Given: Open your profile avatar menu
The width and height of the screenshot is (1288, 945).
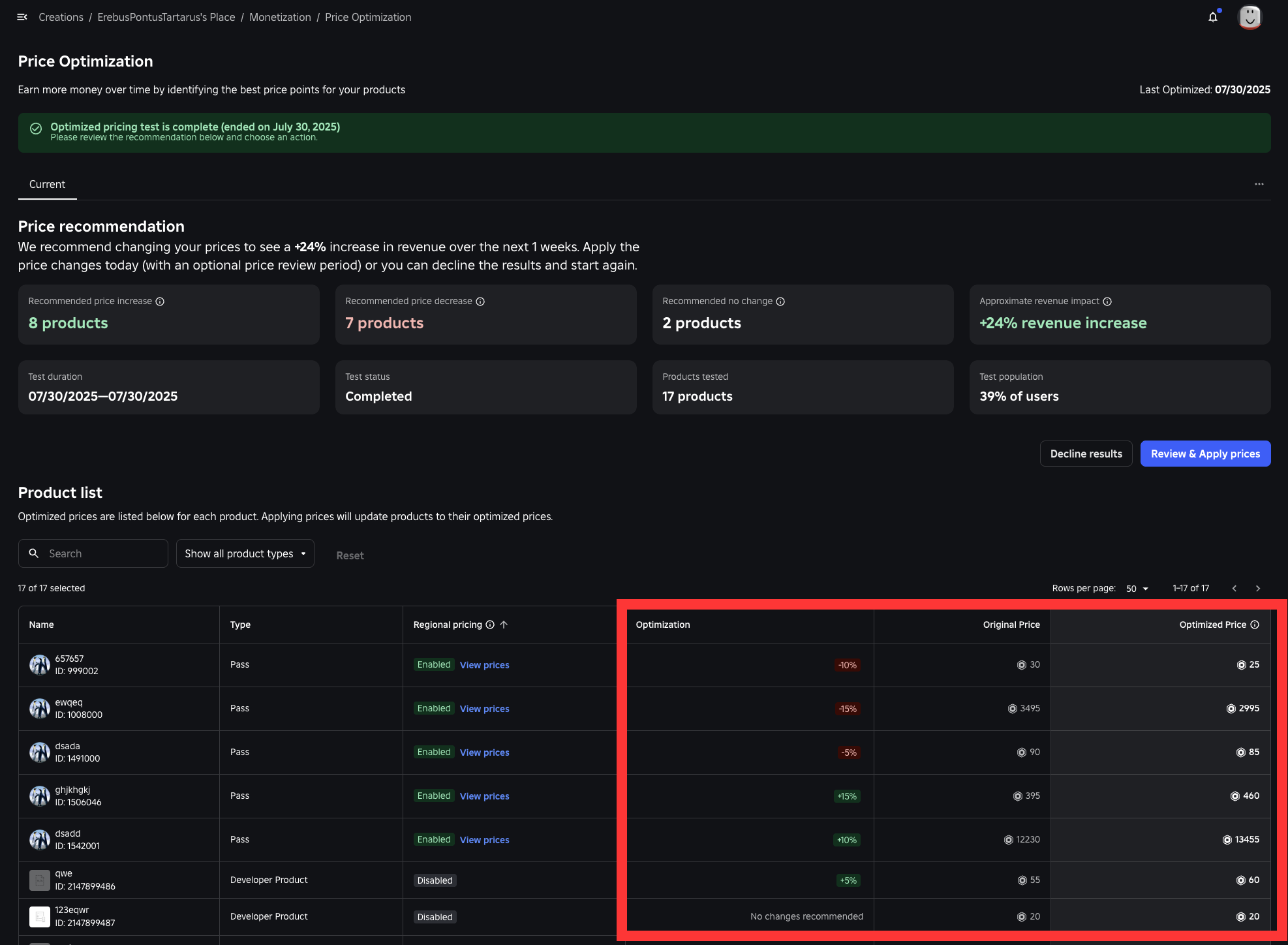Looking at the screenshot, I should (1250, 17).
